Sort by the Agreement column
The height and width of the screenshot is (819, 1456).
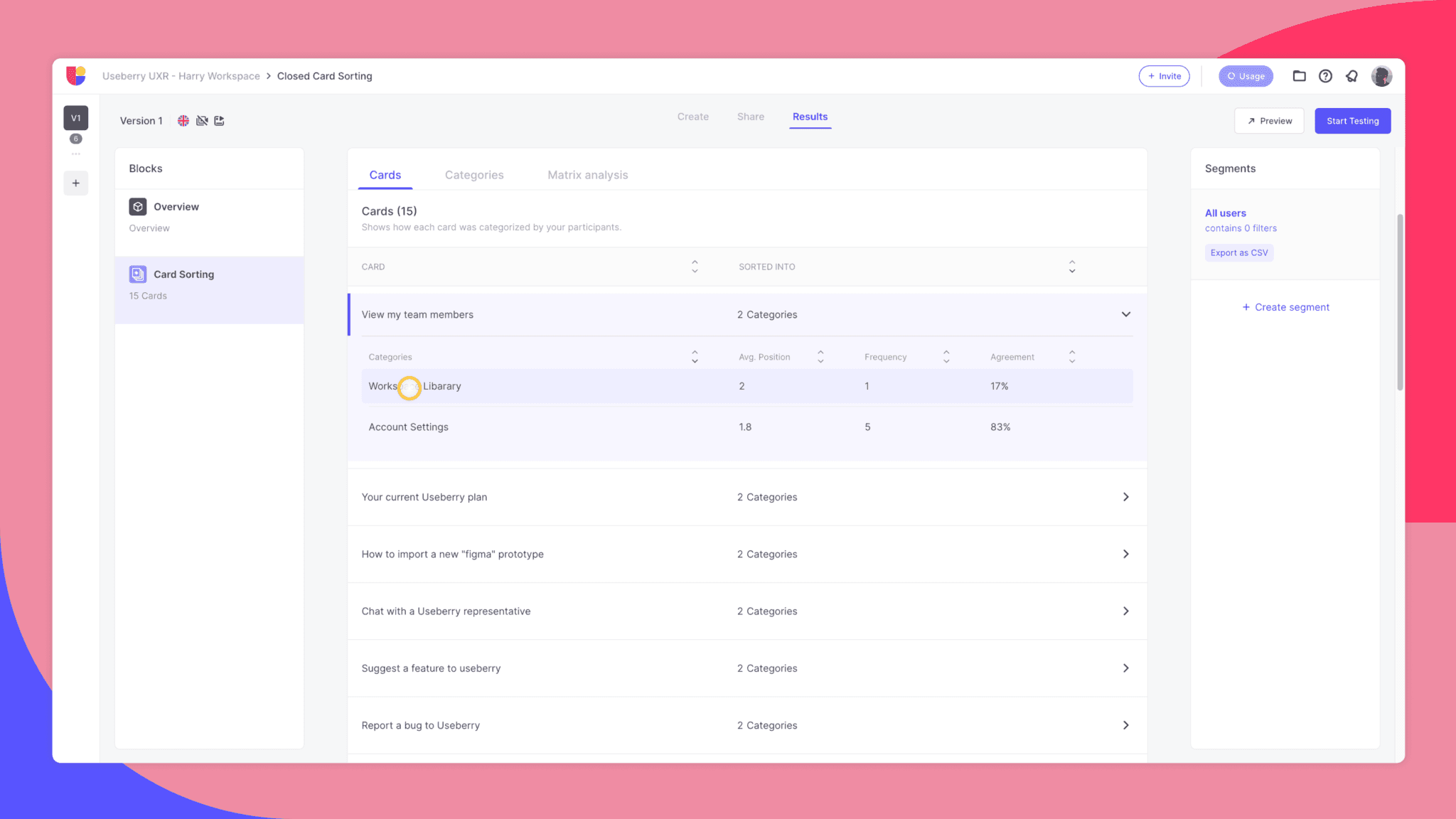click(x=1072, y=357)
